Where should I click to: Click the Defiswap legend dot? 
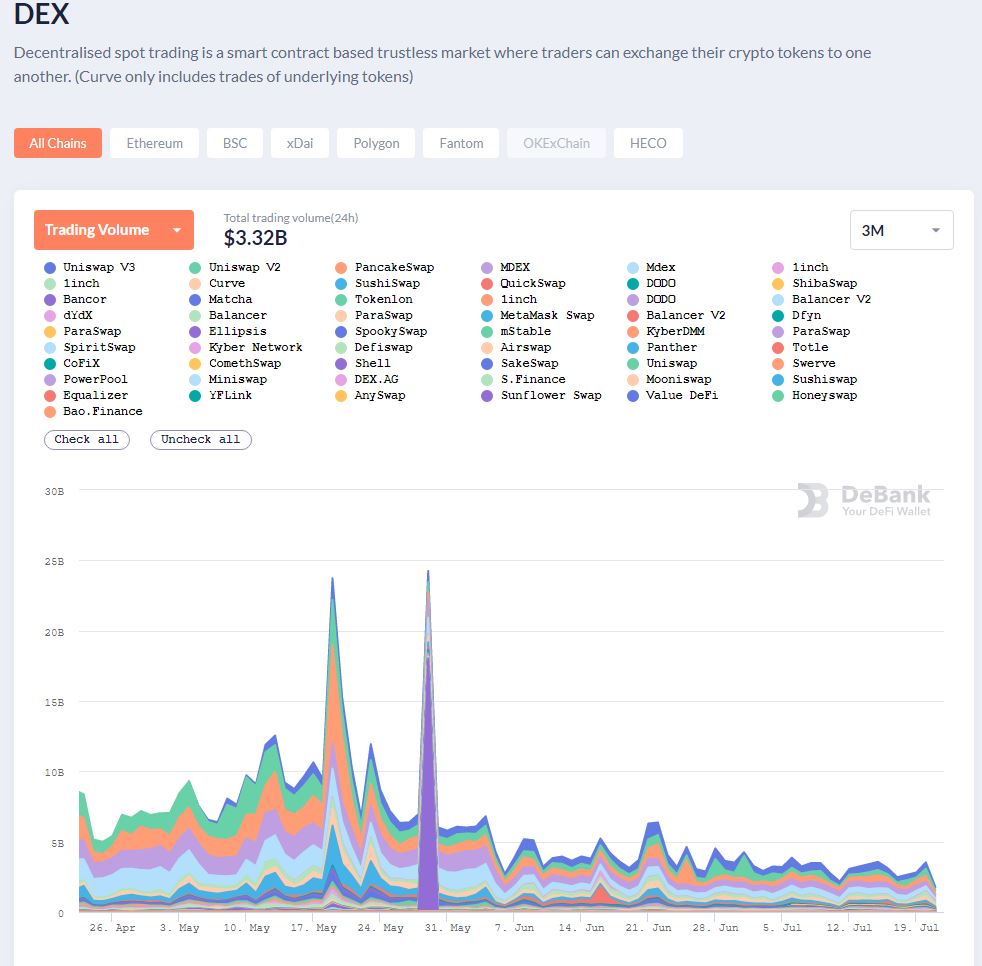tap(341, 348)
